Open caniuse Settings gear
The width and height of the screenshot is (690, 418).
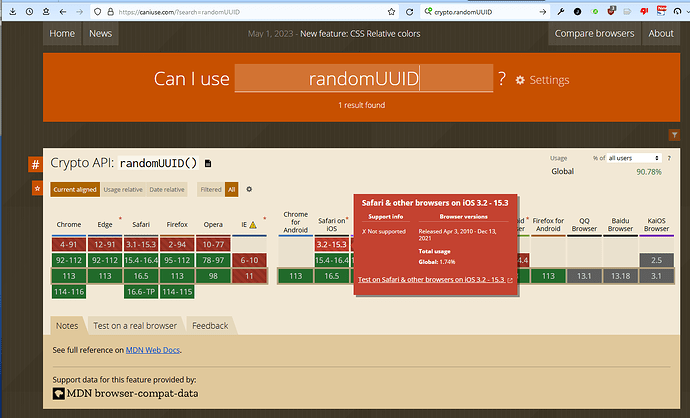click(520, 80)
